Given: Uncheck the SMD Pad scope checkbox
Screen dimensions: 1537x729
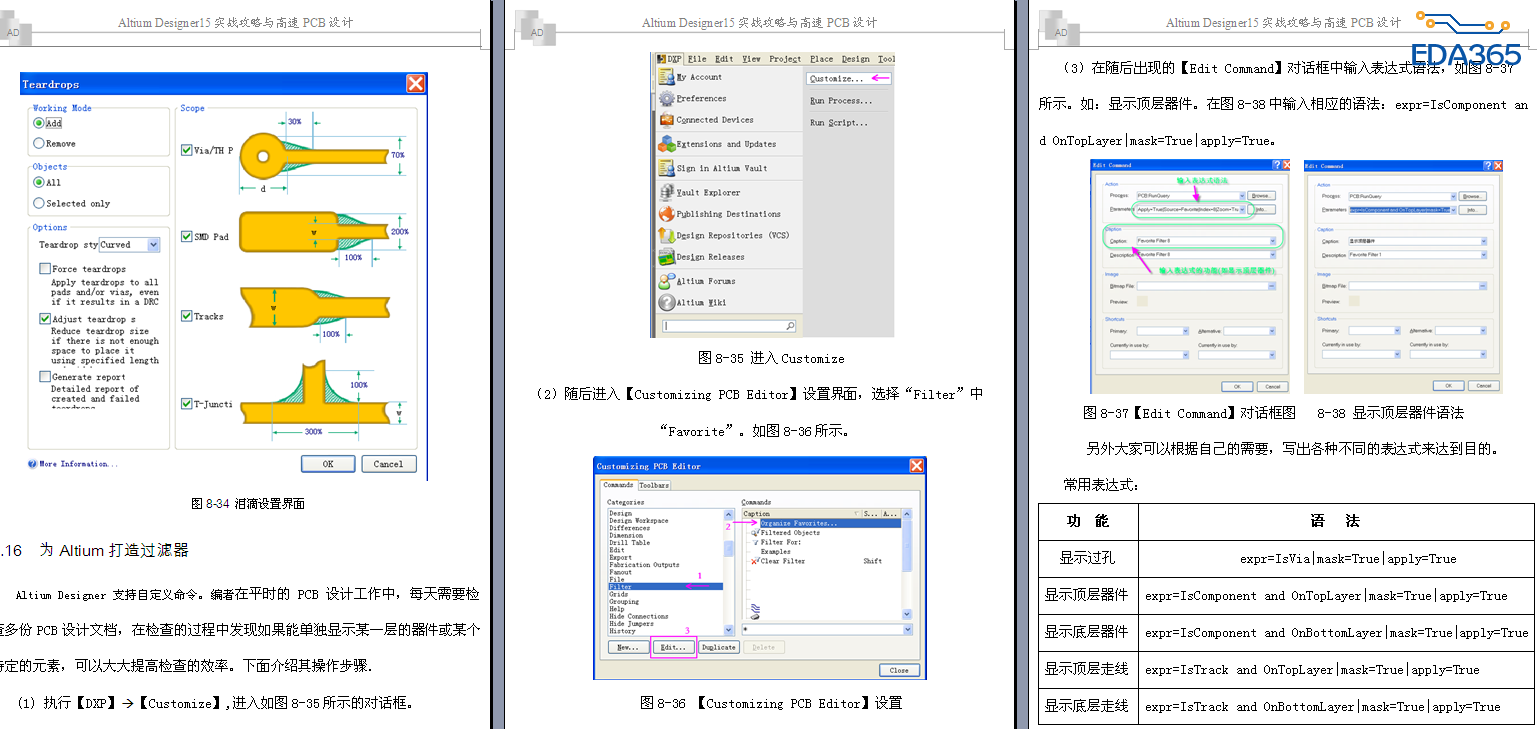Looking at the screenshot, I should click(x=187, y=237).
